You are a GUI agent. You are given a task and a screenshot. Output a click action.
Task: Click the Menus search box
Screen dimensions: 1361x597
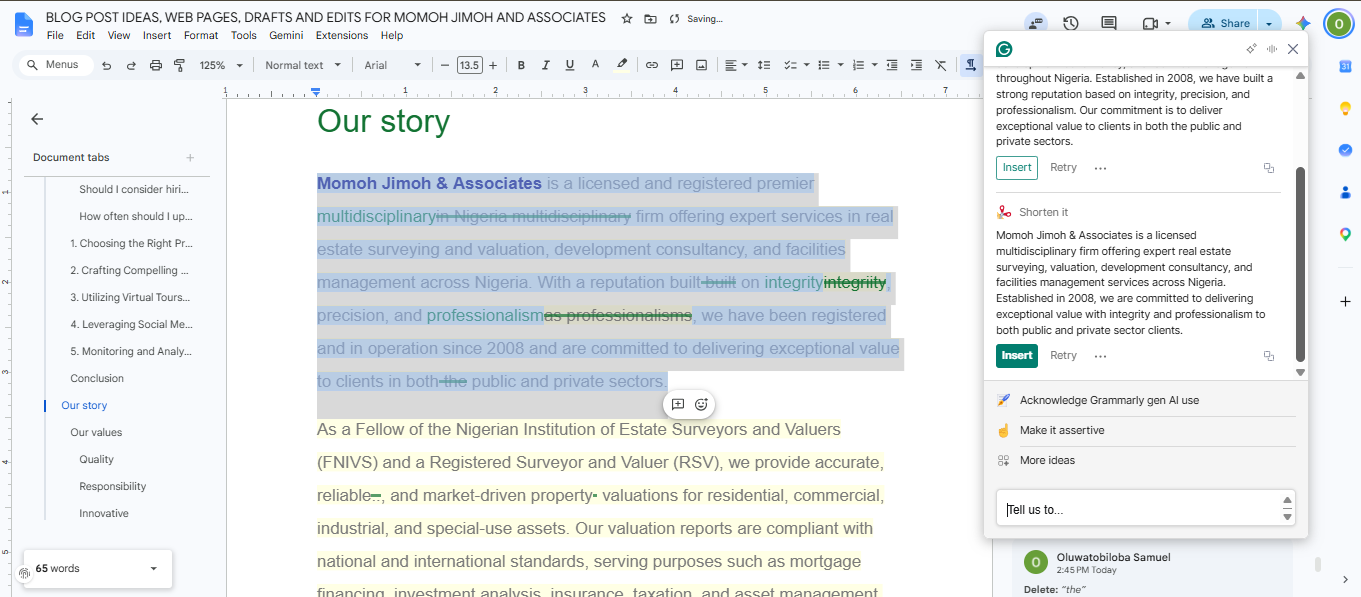click(x=56, y=65)
